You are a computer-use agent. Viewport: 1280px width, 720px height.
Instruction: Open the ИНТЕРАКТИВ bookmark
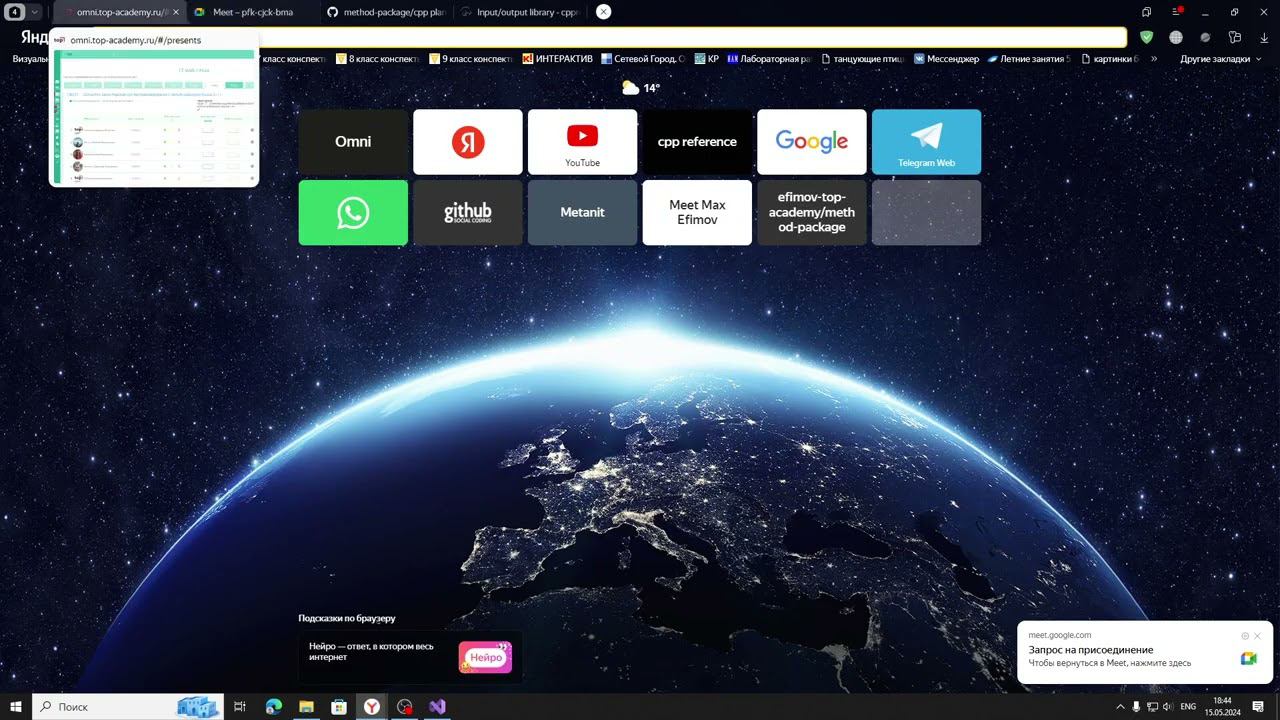point(558,59)
